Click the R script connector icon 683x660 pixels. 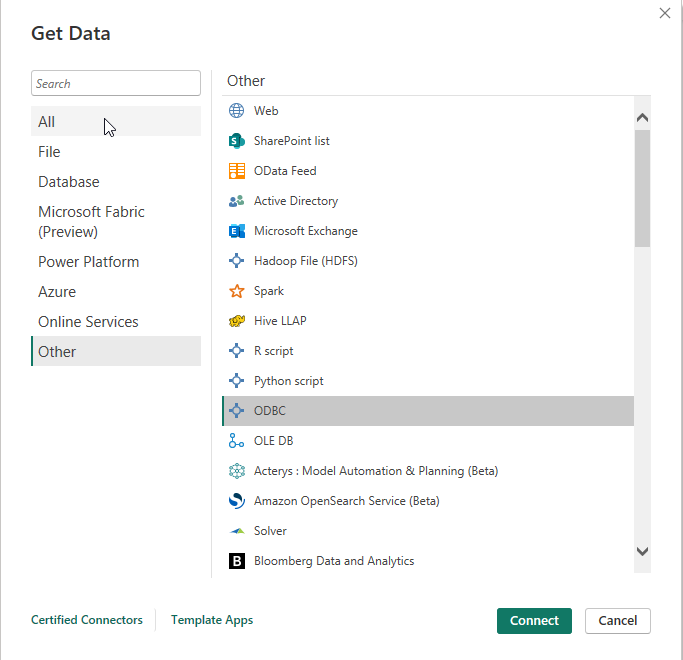(237, 351)
